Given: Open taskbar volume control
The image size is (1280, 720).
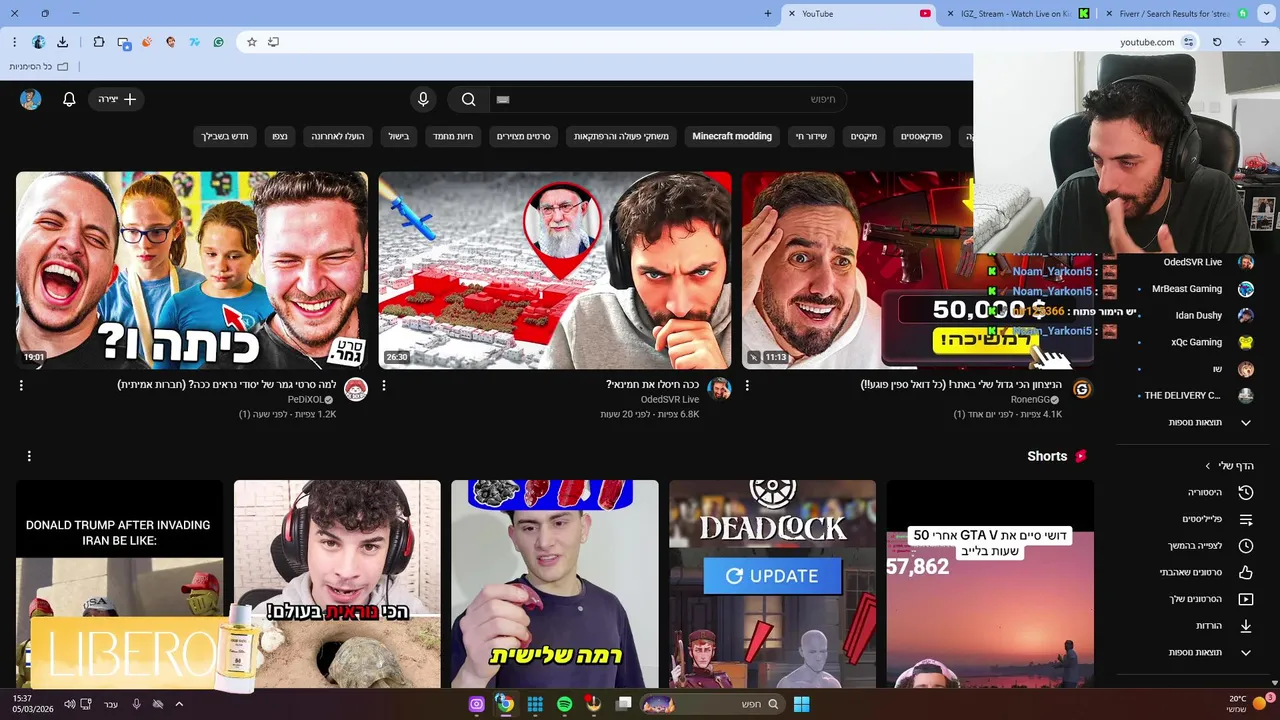Looking at the screenshot, I should [x=69, y=704].
